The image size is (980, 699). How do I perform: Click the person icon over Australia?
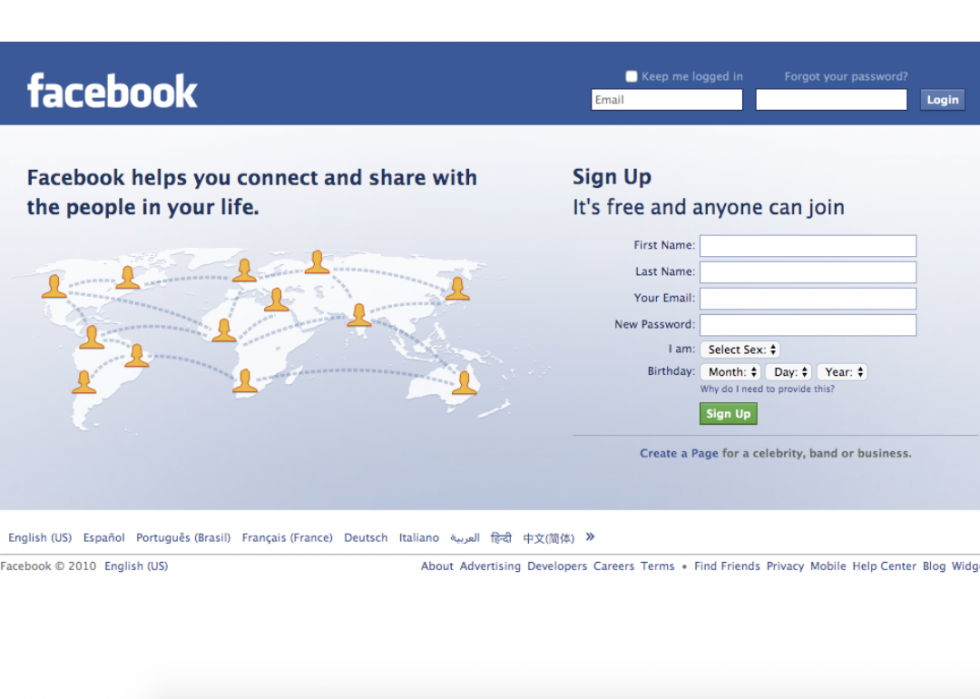pyautogui.click(x=464, y=383)
